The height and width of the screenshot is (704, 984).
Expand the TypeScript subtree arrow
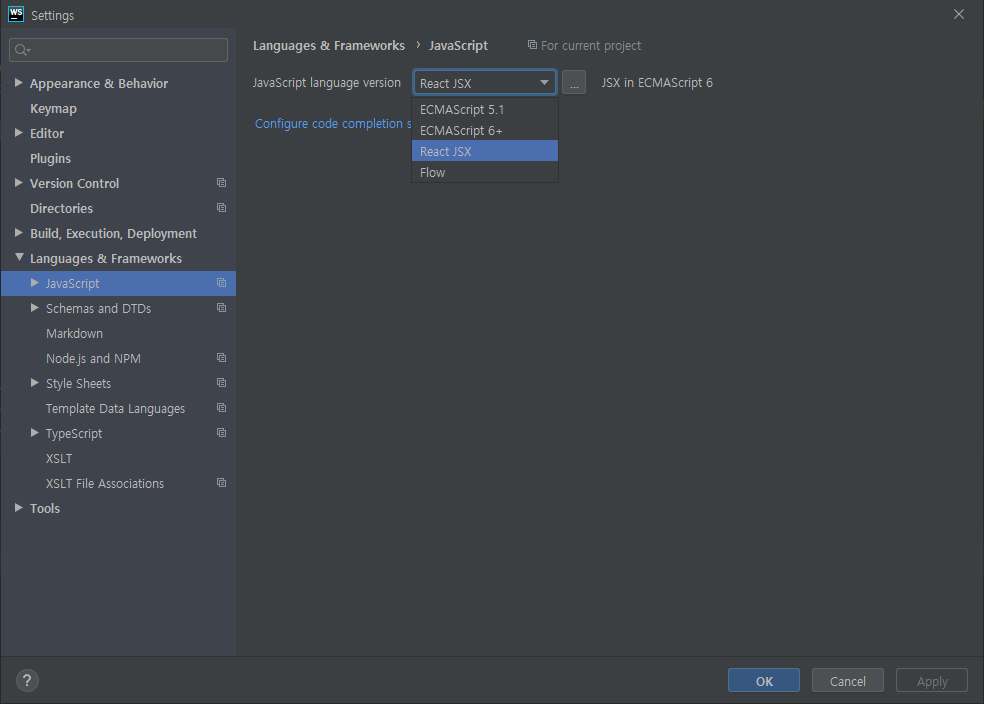pos(35,433)
